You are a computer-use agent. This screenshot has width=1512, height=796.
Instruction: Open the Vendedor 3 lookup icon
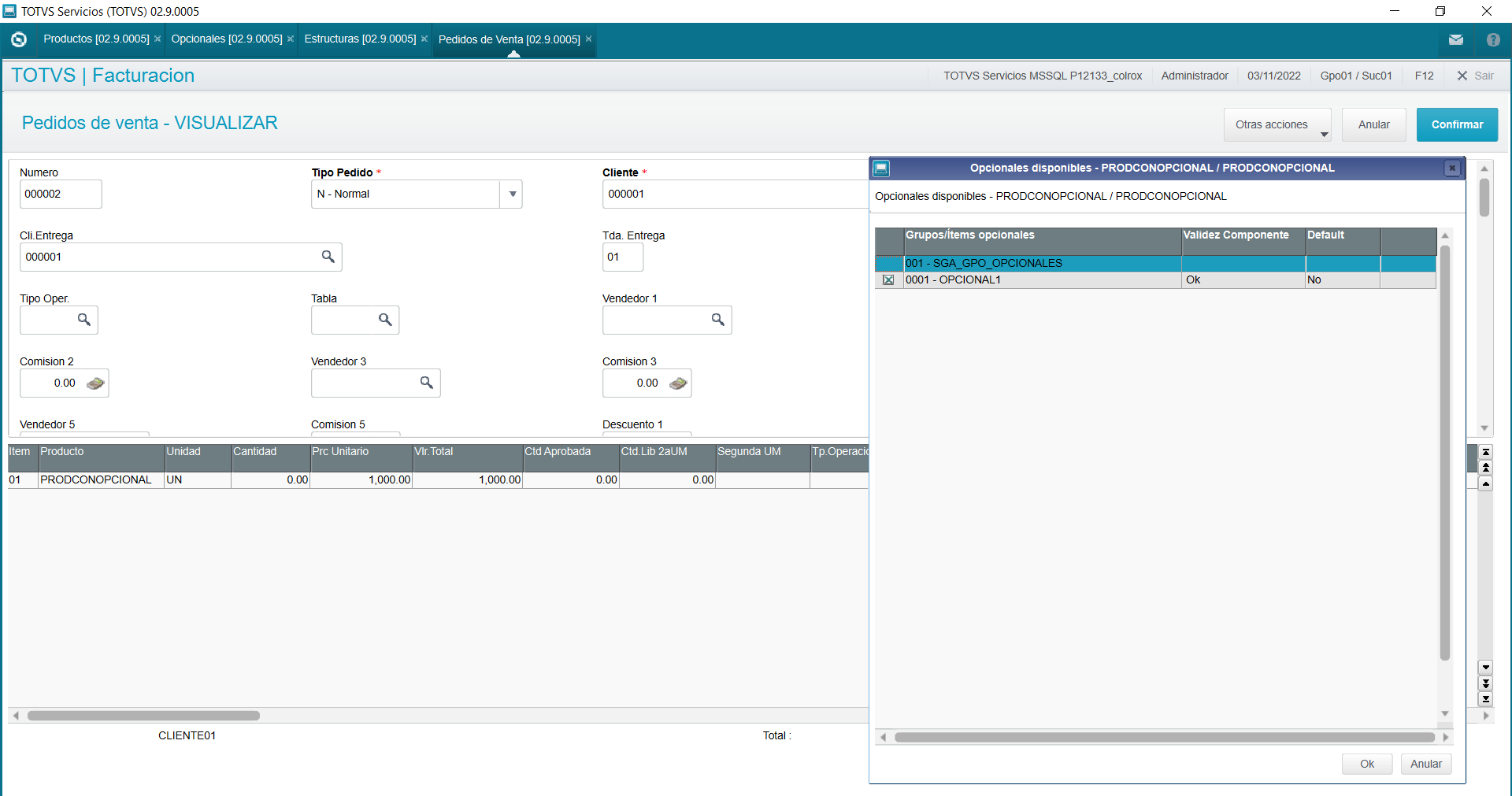pos(427,383)
